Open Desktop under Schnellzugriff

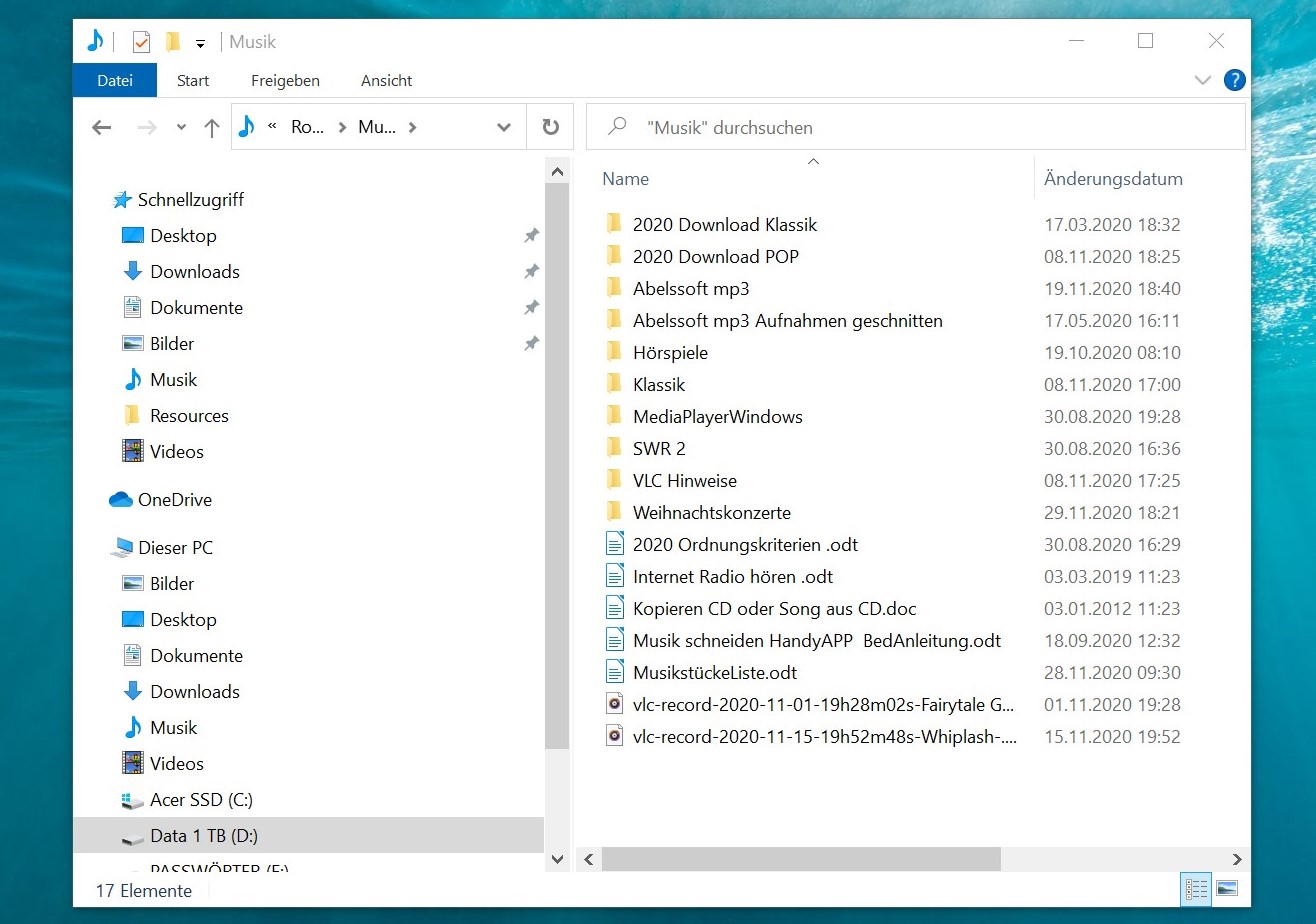(183, 235)
